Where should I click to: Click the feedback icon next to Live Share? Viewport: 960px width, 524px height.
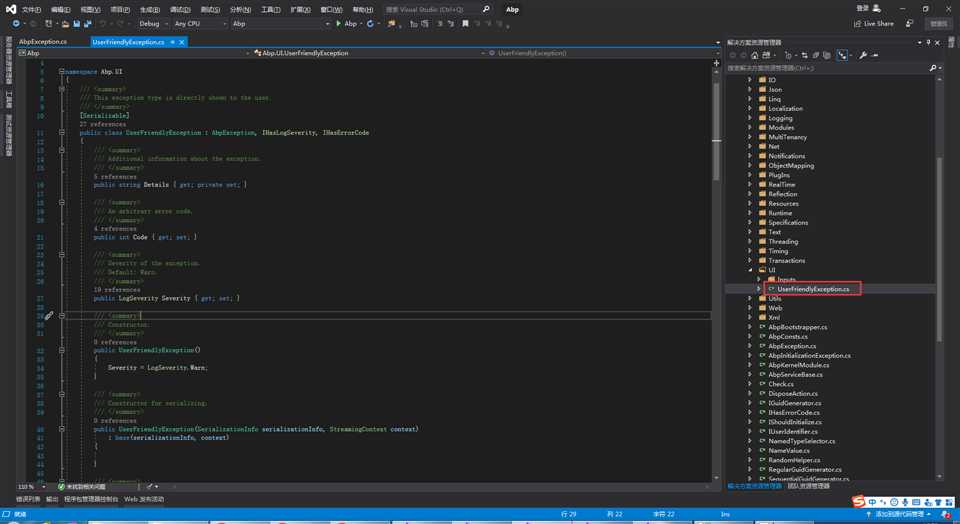click(x=910, y=24)
